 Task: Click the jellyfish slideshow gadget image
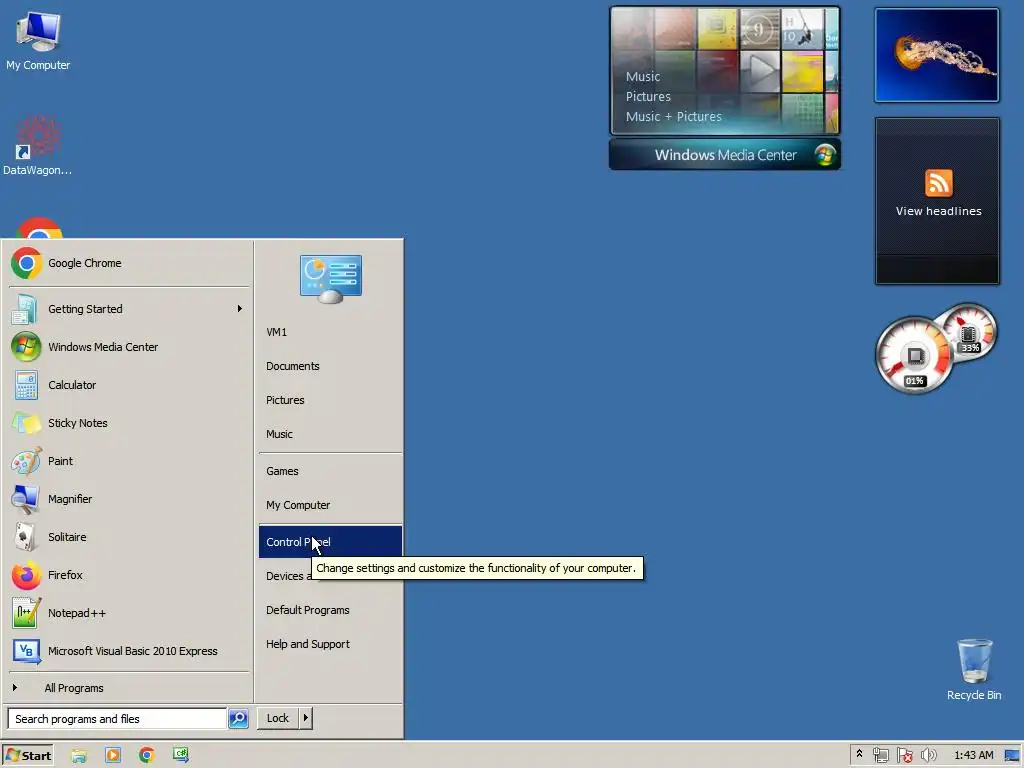click(937, 56)
